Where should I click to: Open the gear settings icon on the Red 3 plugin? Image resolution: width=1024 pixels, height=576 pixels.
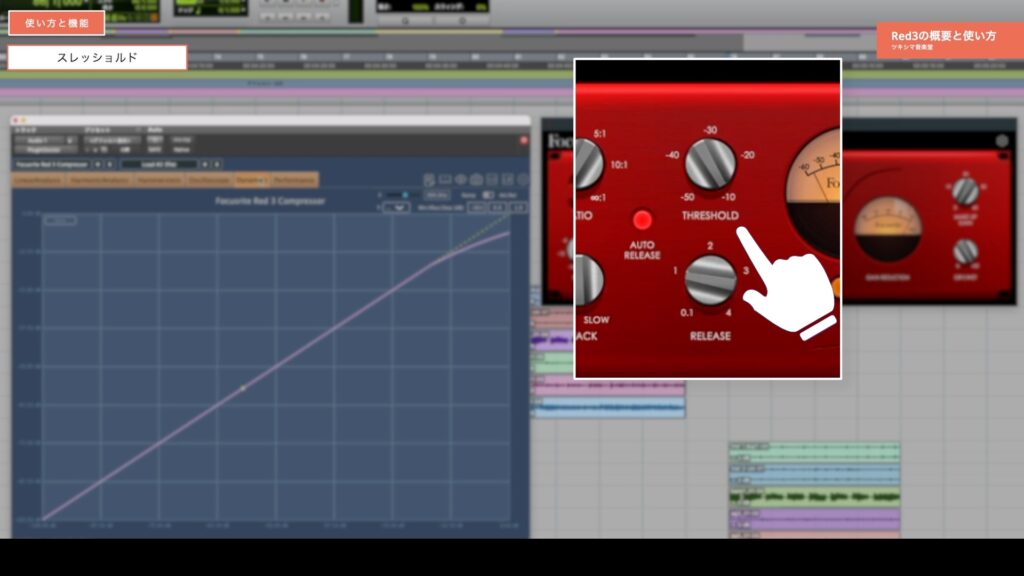click(1001, 140)
